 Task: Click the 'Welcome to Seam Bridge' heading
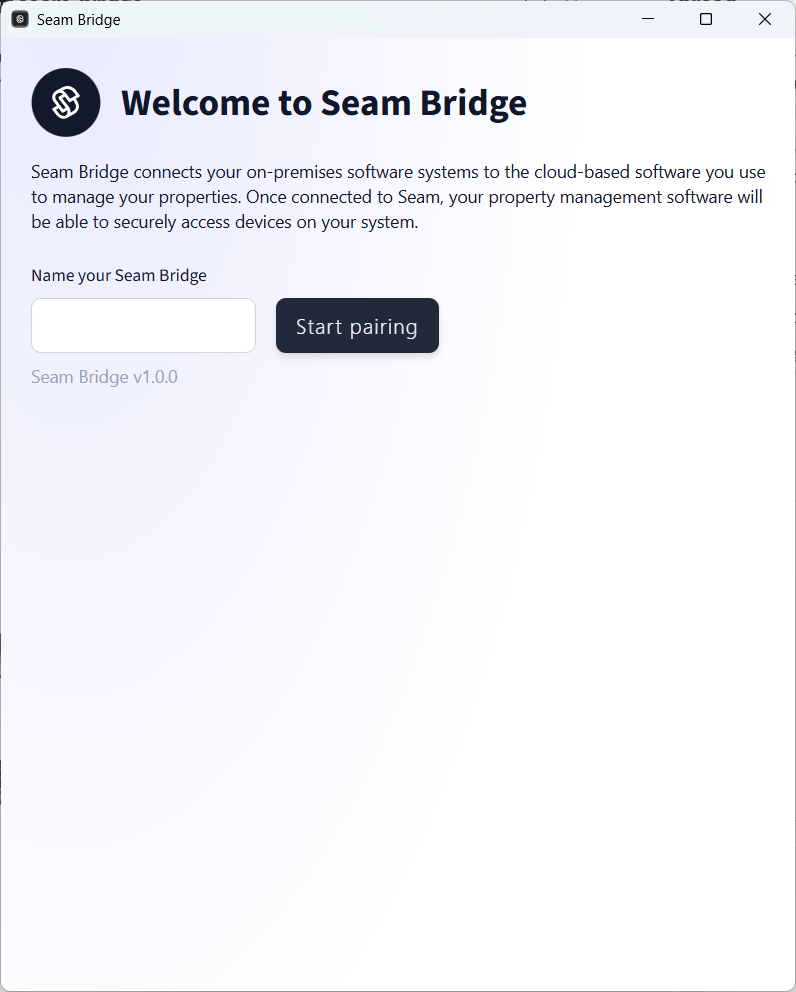coord(323,102)
